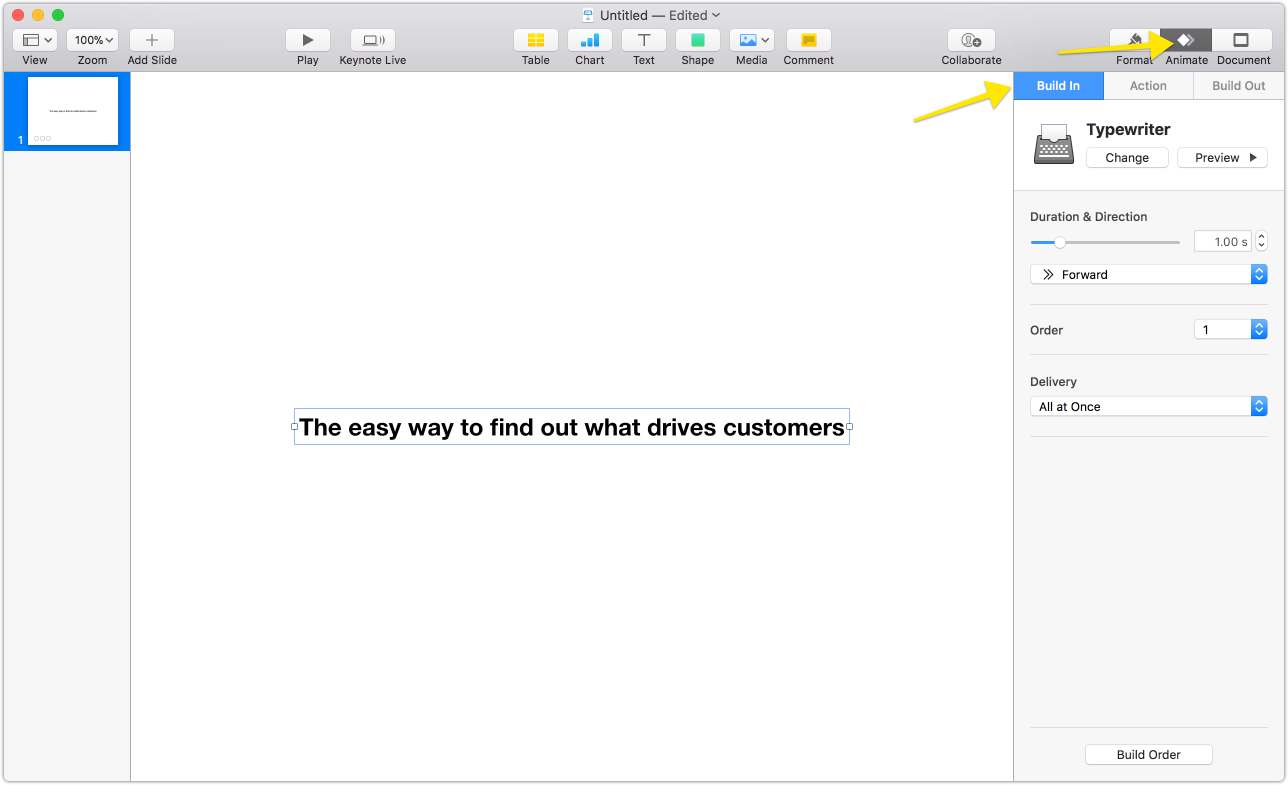Click the slide headline text box
The height and width of the screenshot is (785, 1288).
click(x=572, y=427)
